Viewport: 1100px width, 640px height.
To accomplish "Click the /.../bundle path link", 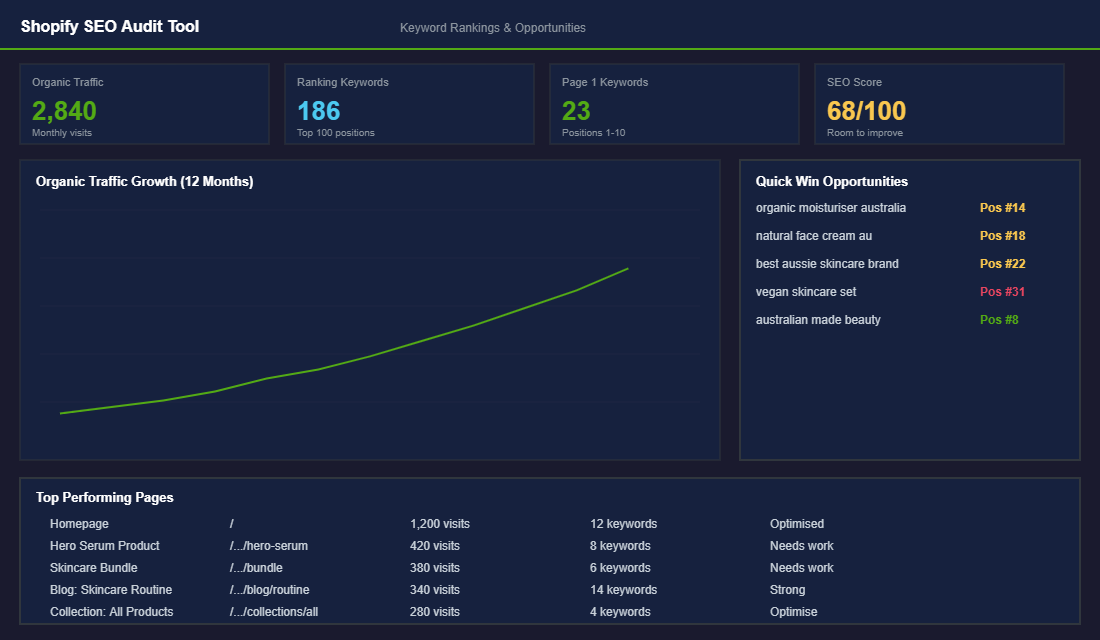I will pyautogui.click(x=255, y=567).
